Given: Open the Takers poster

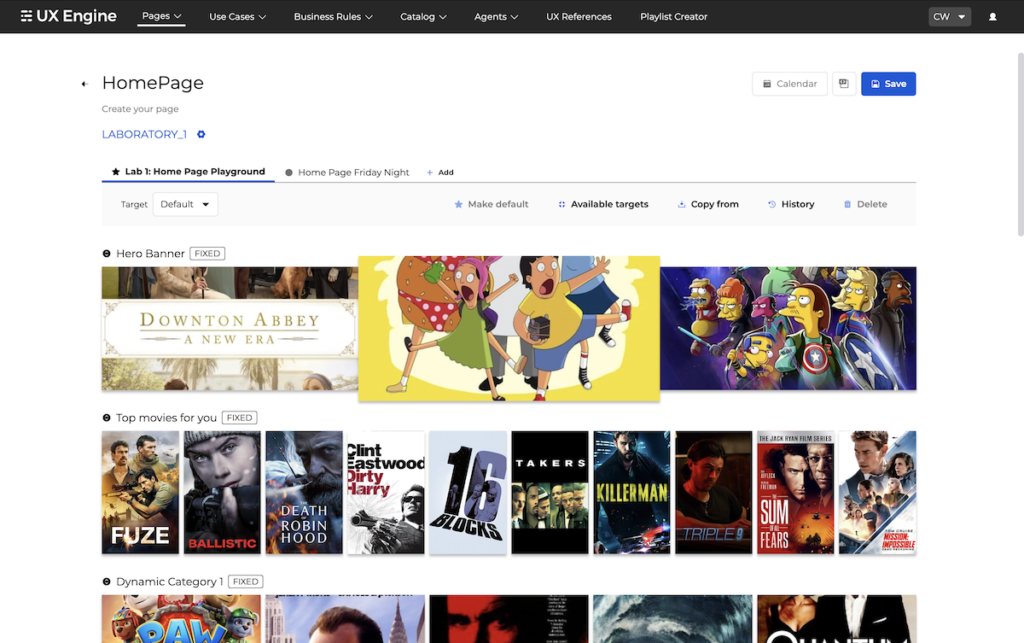Looking at the screenshot, I should [x=550, y=492].
